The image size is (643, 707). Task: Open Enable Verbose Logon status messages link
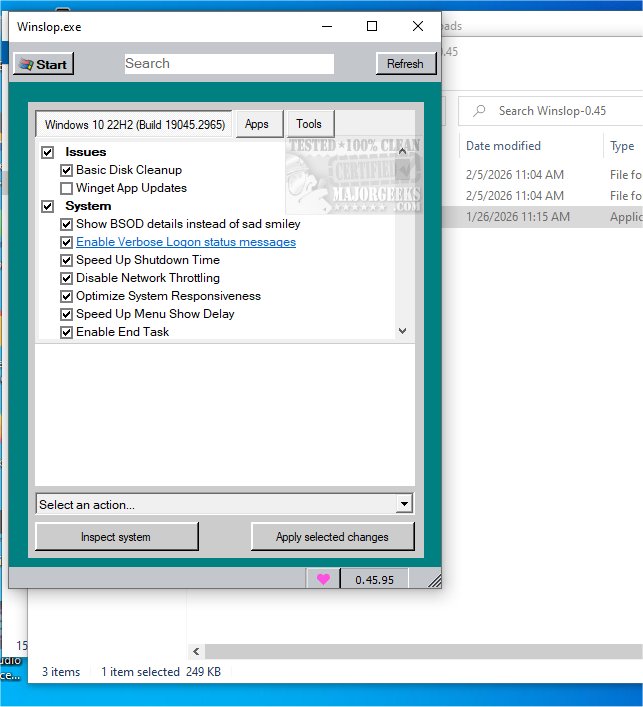click(185, 242)
